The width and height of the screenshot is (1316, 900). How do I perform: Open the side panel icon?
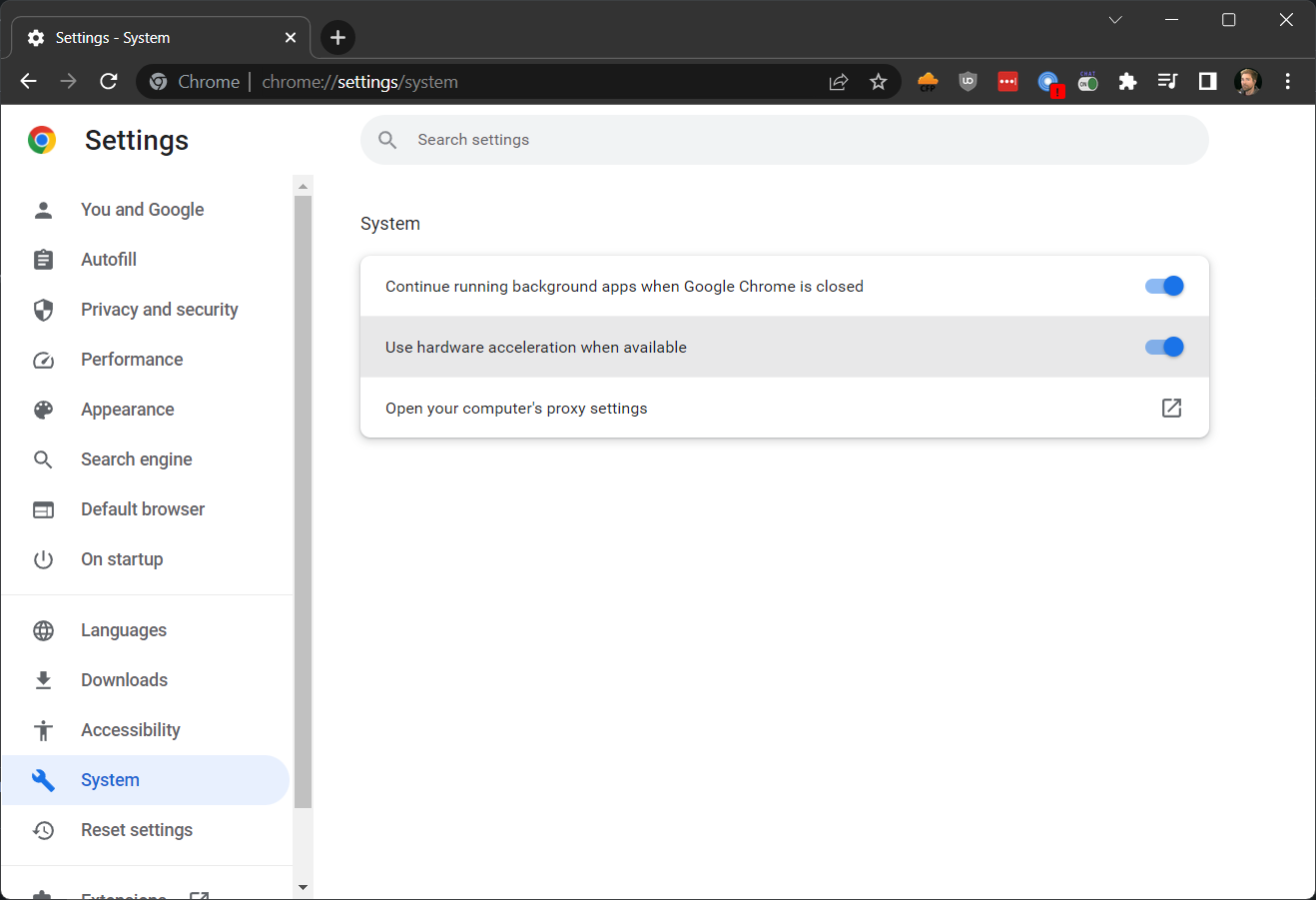(x=1207, y=82)
